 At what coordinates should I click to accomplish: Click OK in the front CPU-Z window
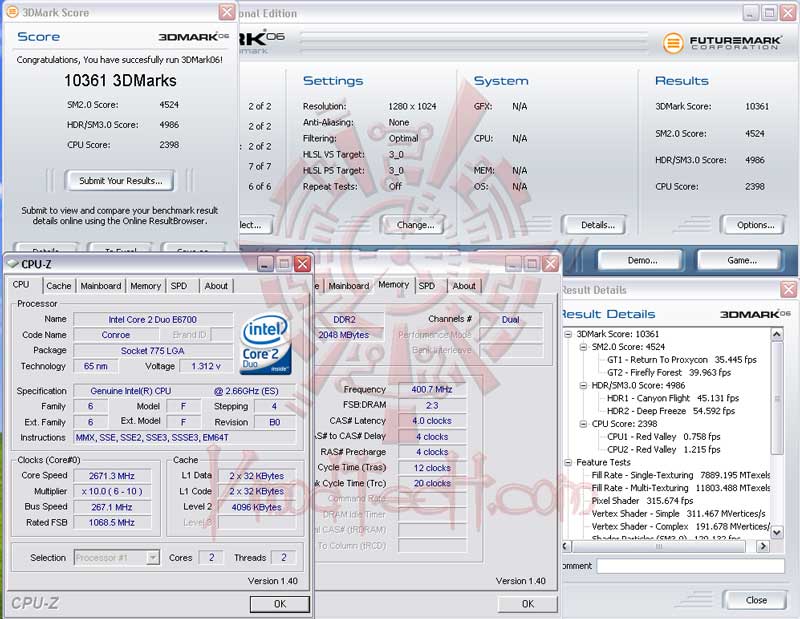(x=280, y=604)
